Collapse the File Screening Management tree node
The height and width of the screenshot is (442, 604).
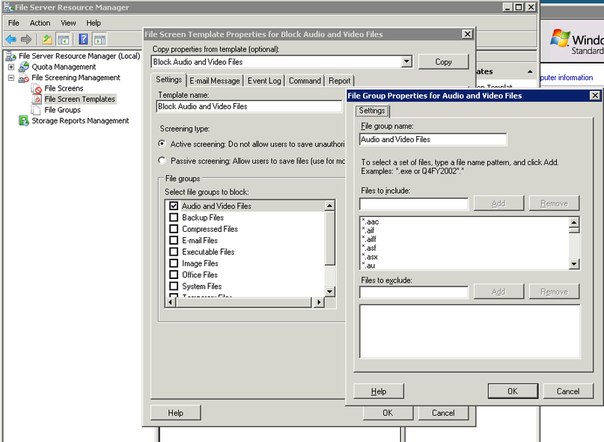[11, 78]
